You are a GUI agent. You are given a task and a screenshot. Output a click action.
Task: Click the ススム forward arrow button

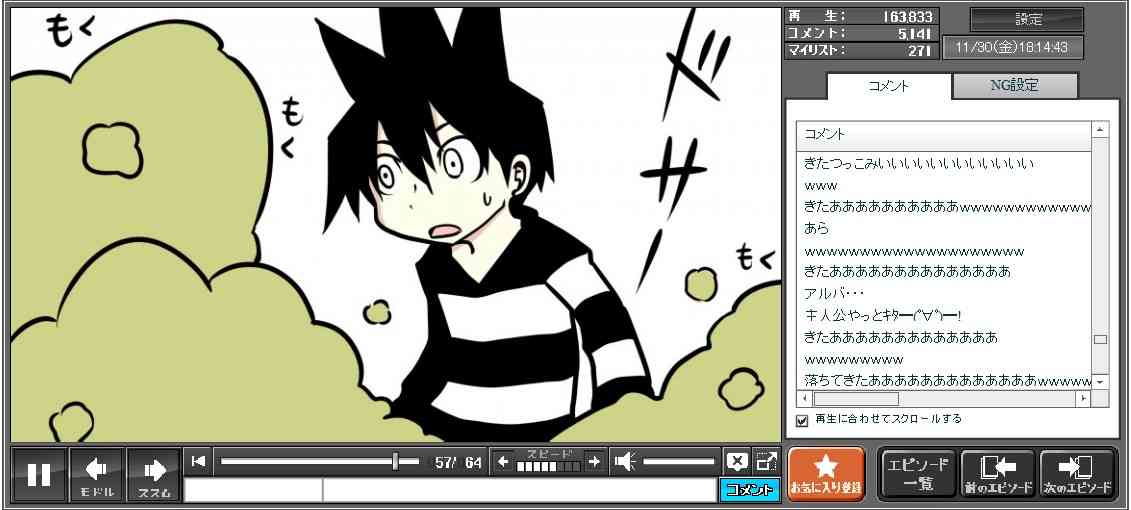(x=154, y=474)
